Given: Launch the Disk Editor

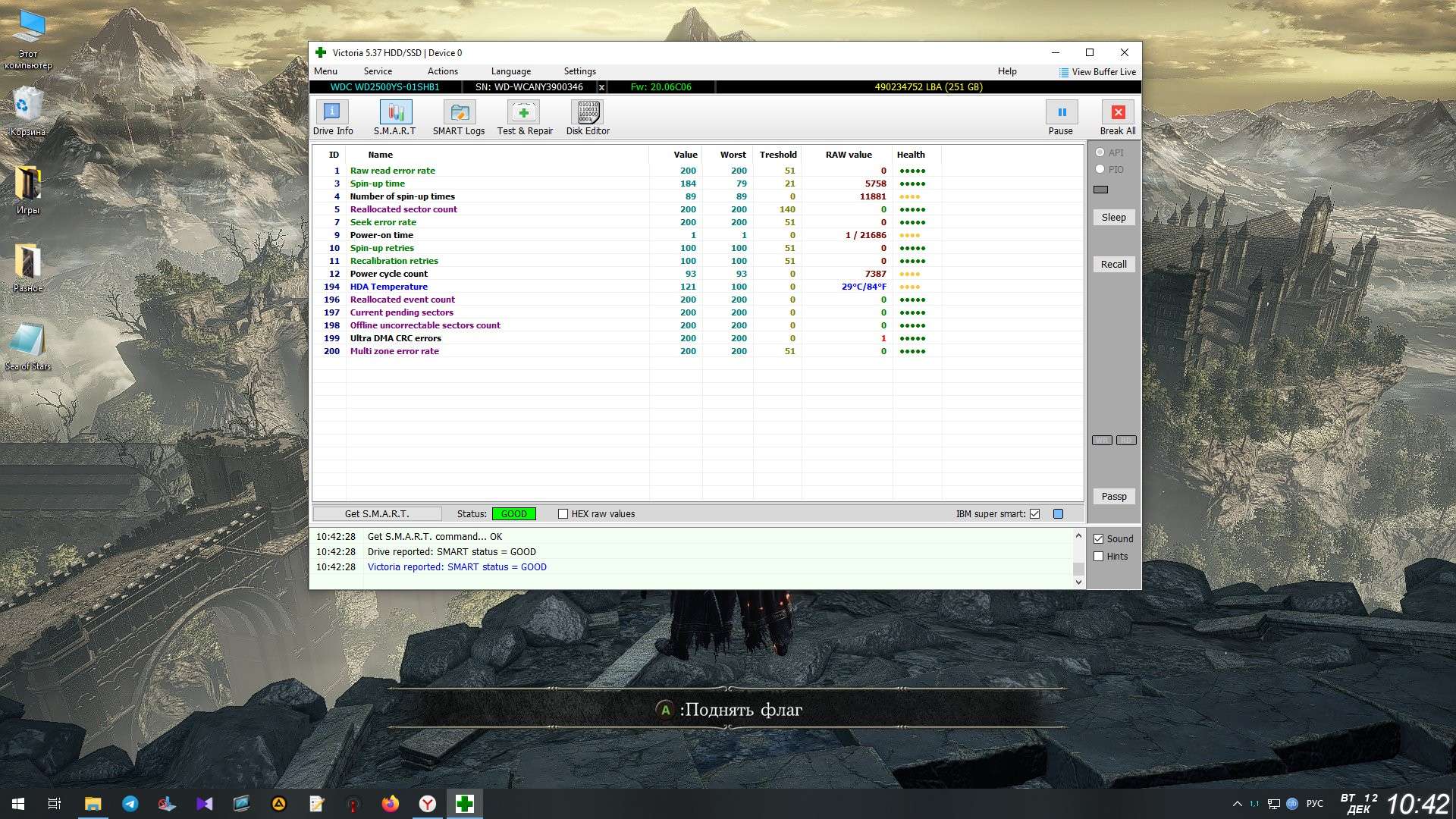Looking at the screenshot, I should 588,113.
